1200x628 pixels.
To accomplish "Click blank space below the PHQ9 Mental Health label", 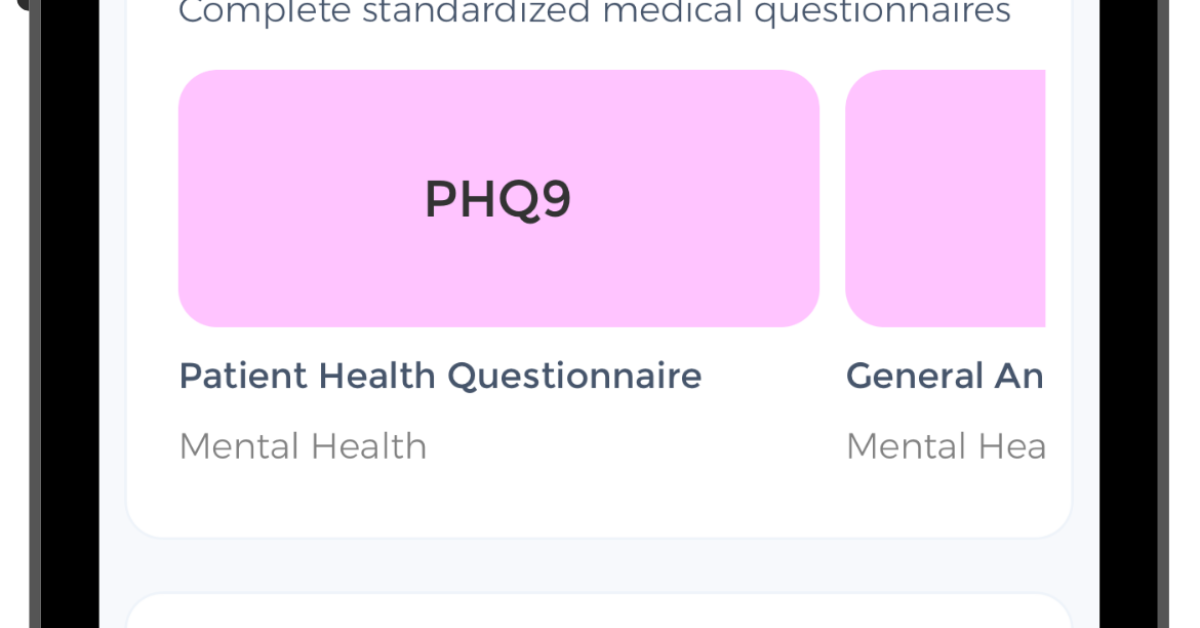I will coord(400,500).
